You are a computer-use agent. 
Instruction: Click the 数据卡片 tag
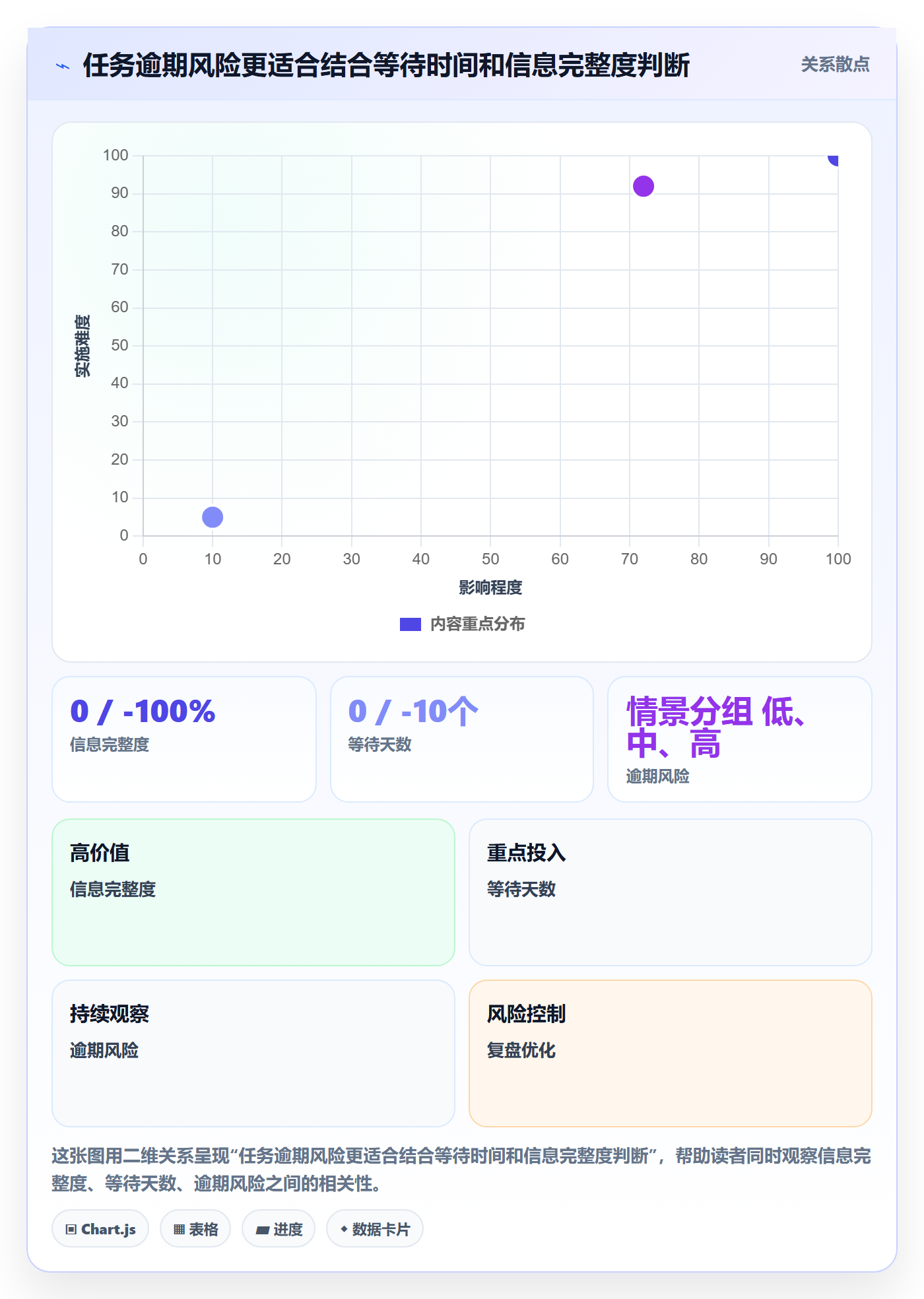[375, 1229]
